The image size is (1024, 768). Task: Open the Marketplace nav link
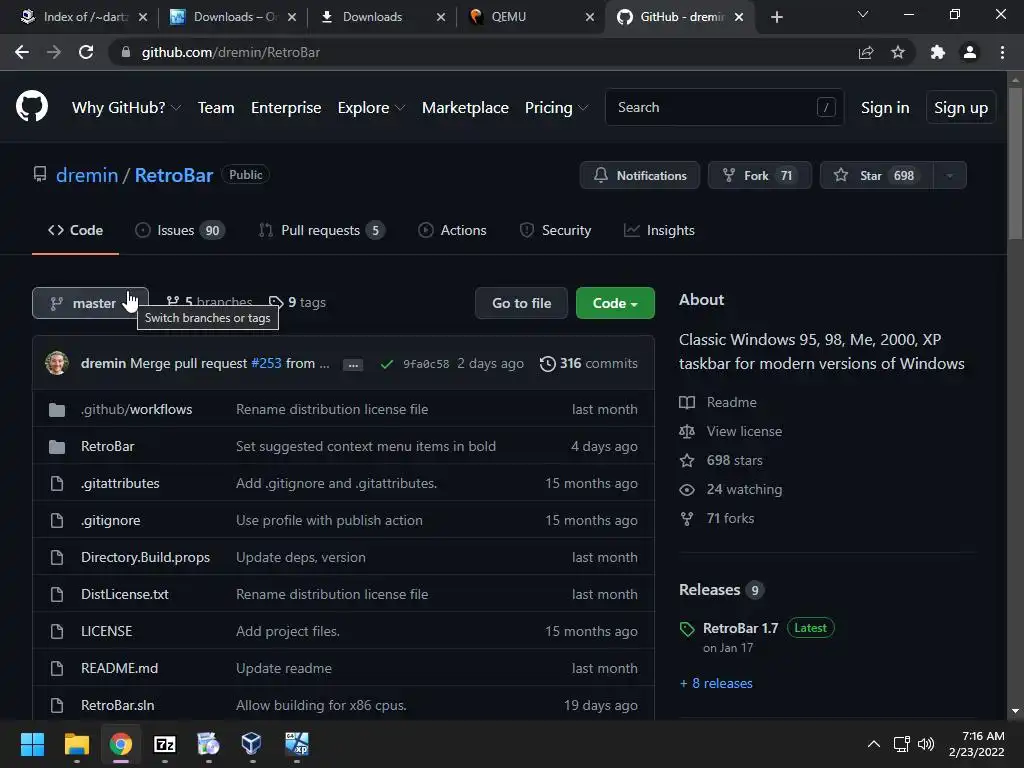point(465,107)
